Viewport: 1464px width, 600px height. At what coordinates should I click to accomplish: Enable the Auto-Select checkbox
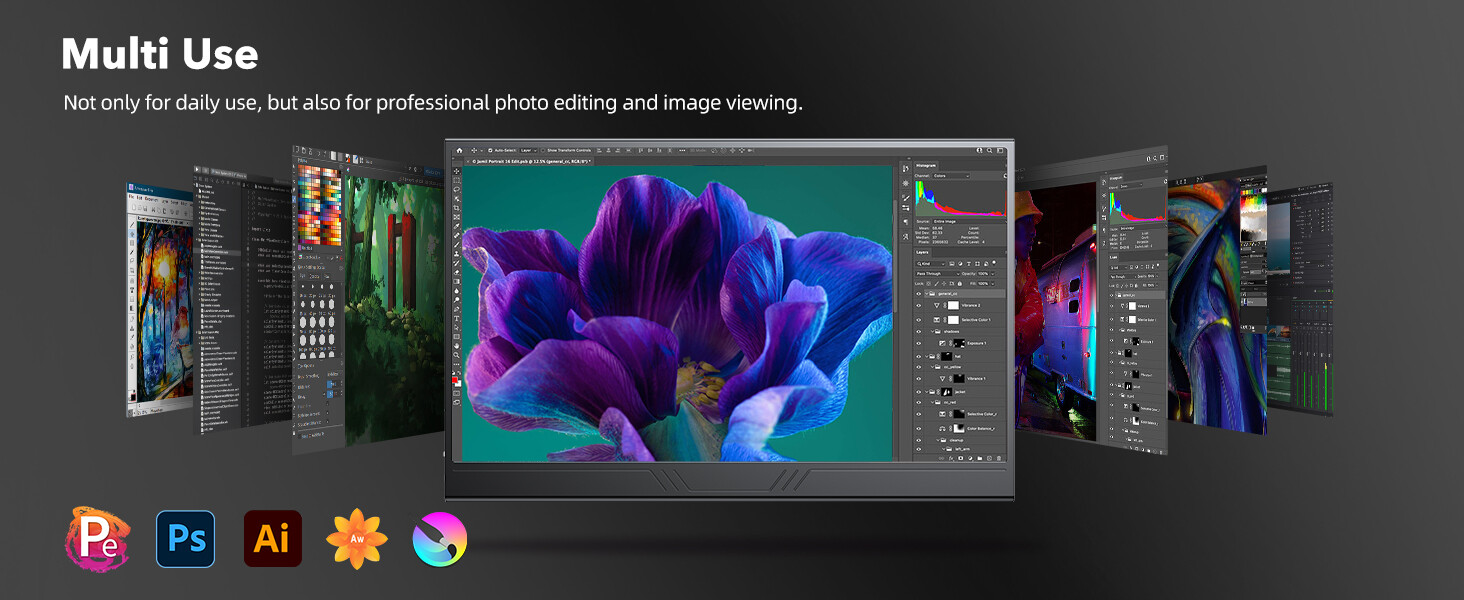(x=492, y=150)
